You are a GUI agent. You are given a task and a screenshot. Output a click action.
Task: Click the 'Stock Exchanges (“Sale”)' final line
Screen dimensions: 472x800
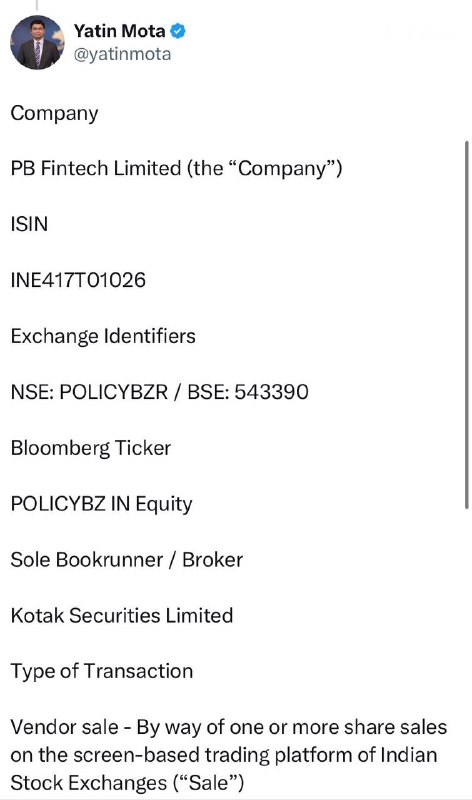pyautogui.click(x=127, y=783)
